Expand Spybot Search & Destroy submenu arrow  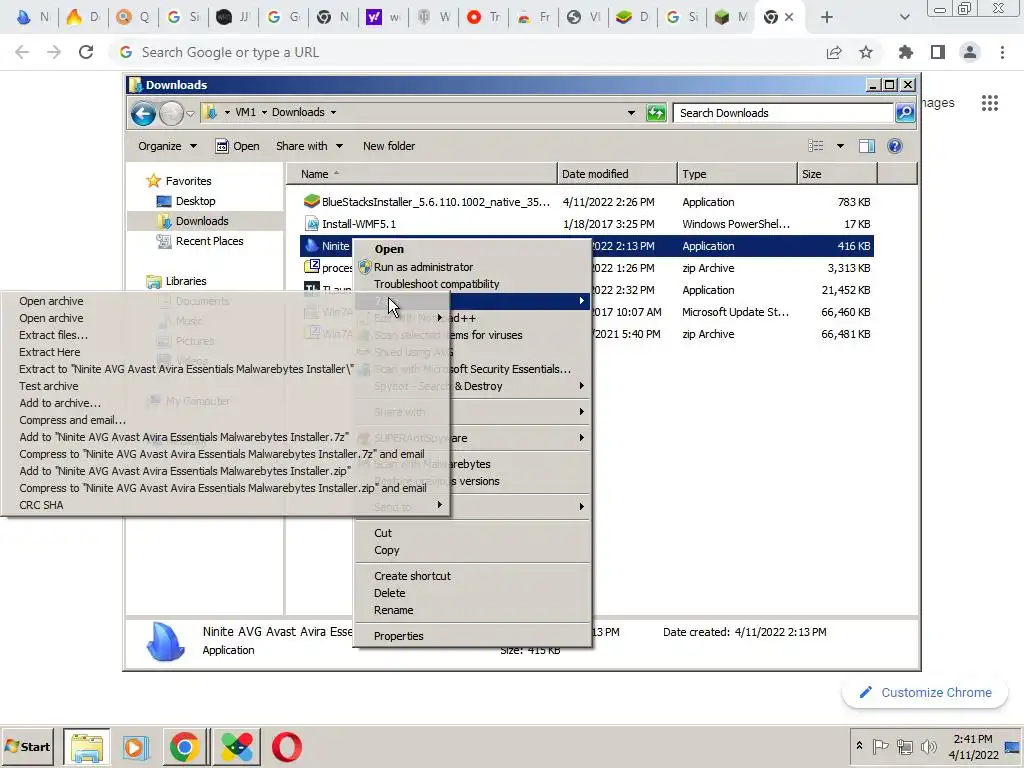pos(581,386)
